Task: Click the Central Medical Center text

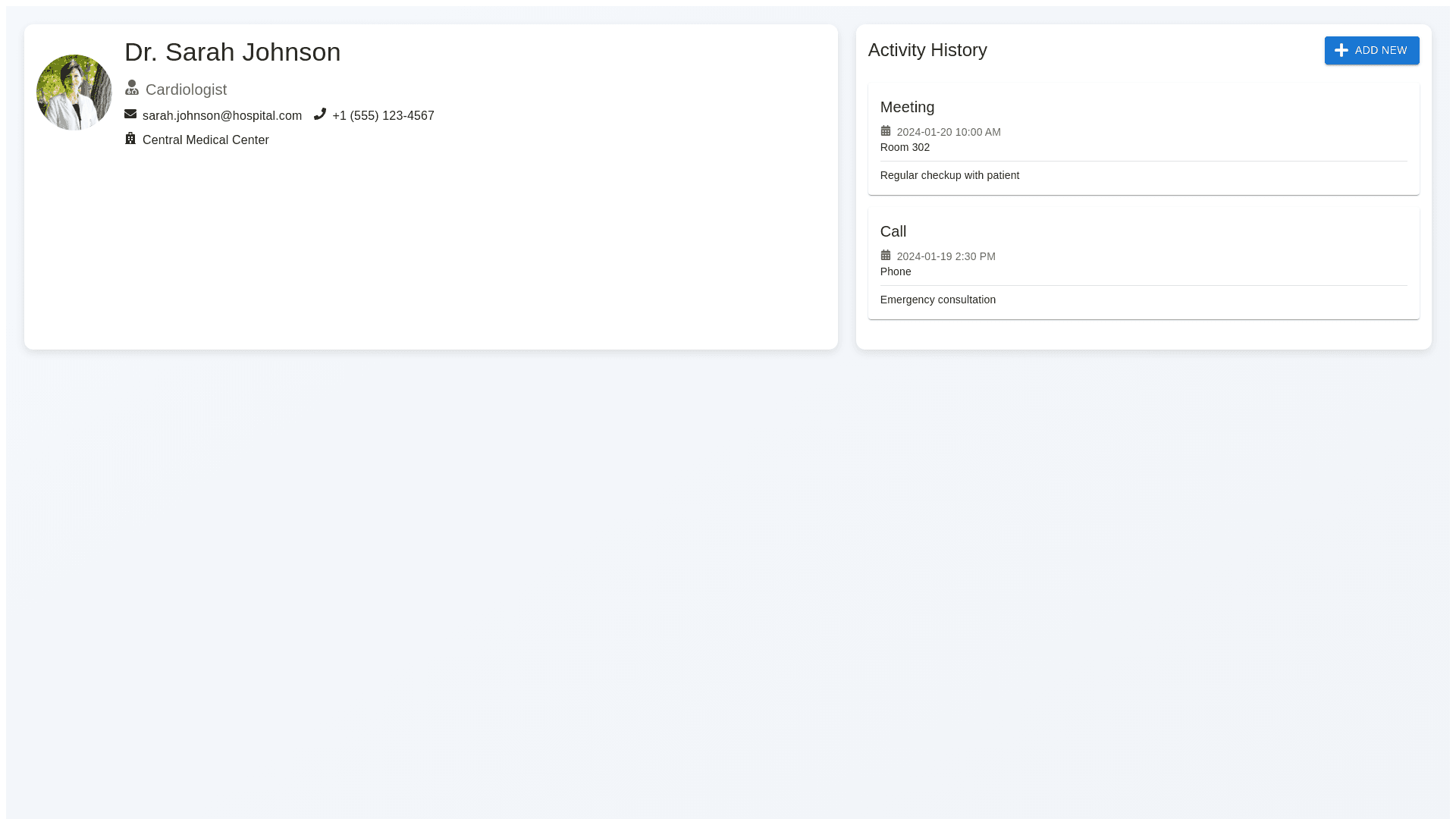Action: click(206, 140)
